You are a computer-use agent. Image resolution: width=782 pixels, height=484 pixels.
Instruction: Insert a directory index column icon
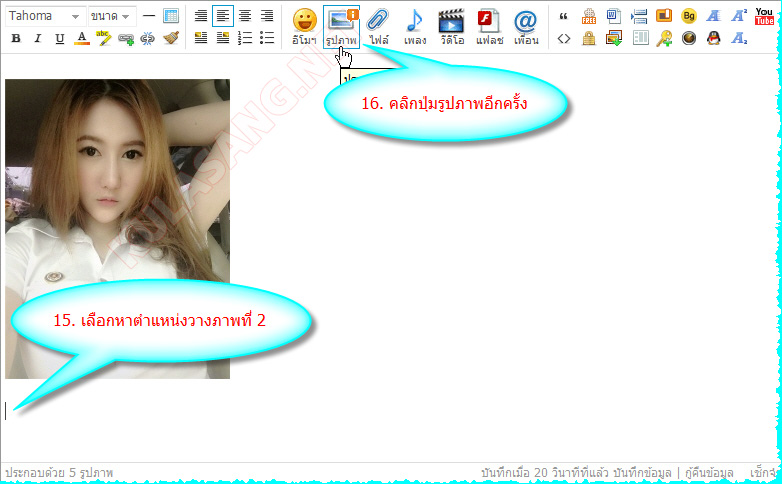coord(640,38)
